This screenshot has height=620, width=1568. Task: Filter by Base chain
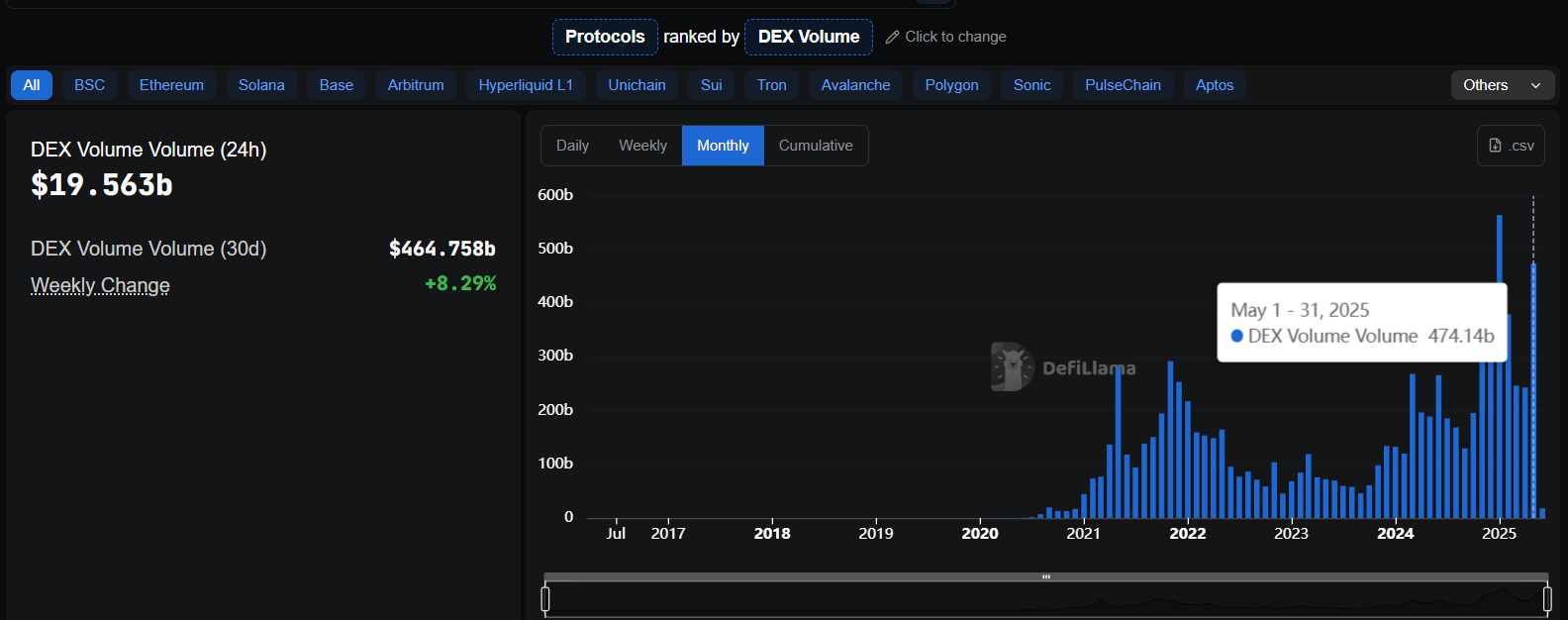point(337,85)
